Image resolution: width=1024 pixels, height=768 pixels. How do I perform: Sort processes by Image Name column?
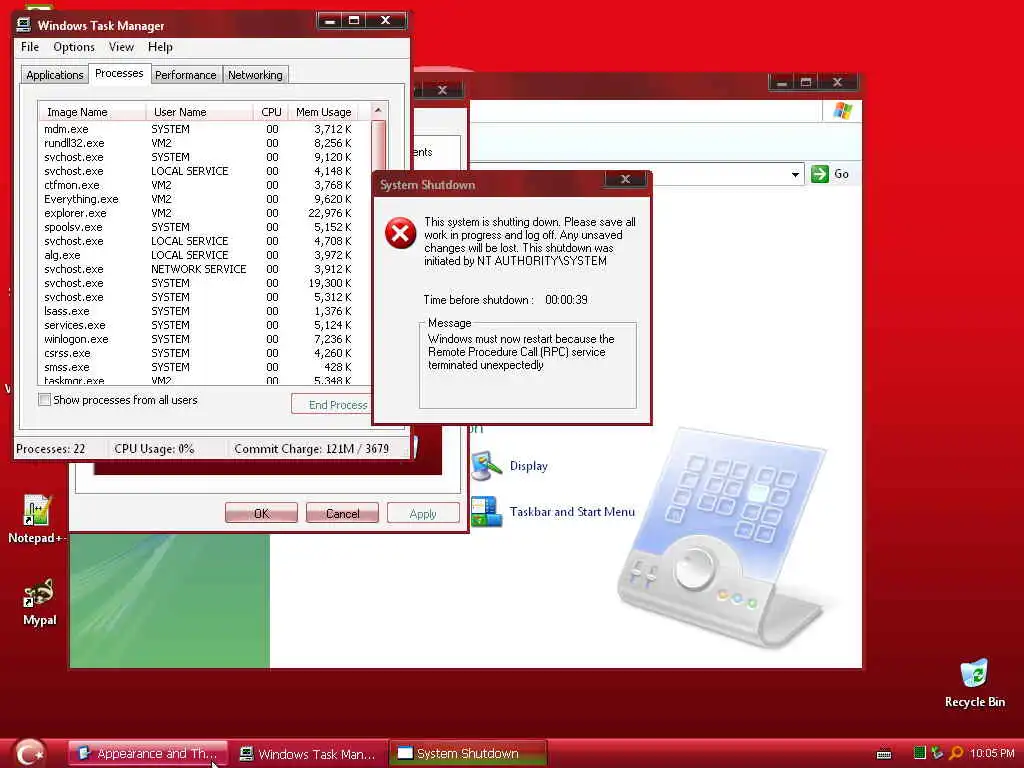(92, 112)
